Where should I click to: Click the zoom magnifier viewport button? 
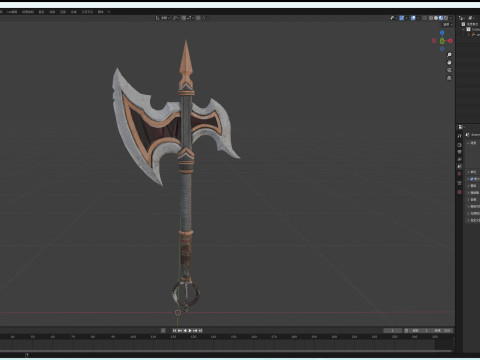[449, 55]
